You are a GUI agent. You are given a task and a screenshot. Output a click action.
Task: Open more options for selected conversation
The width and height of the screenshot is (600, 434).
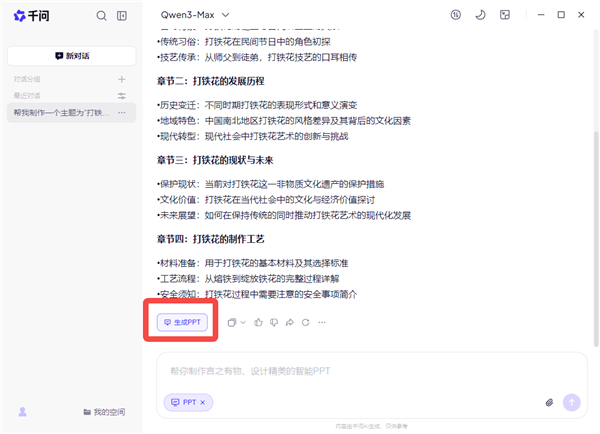(x=122, y=113)
